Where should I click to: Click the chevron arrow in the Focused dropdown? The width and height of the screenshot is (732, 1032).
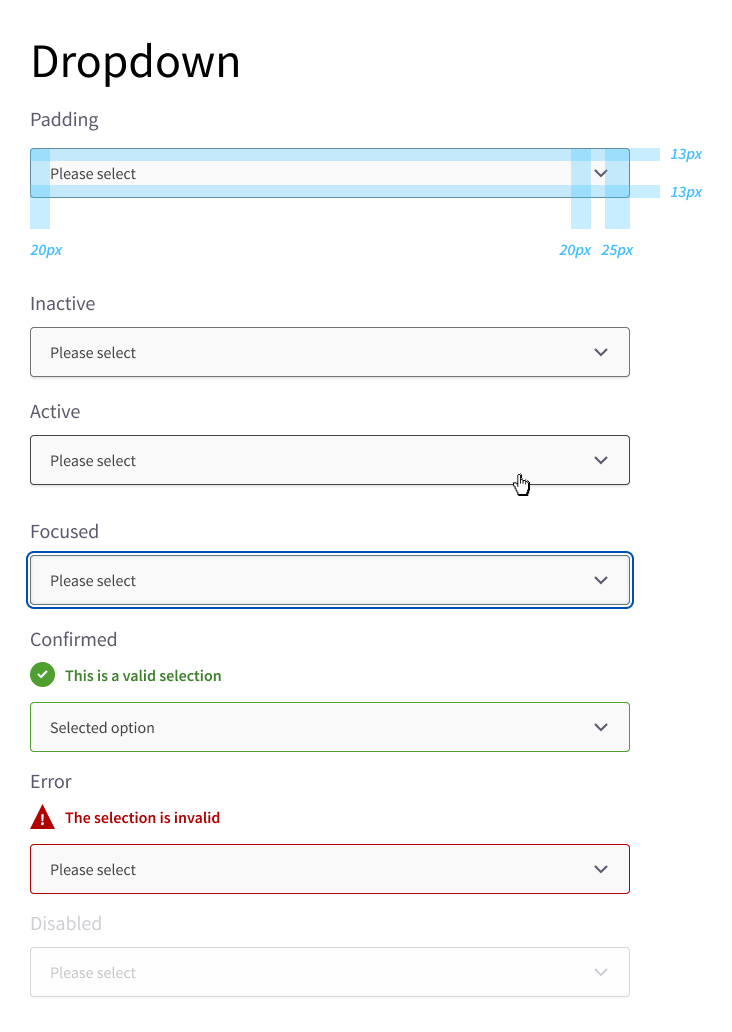[600, 580]
